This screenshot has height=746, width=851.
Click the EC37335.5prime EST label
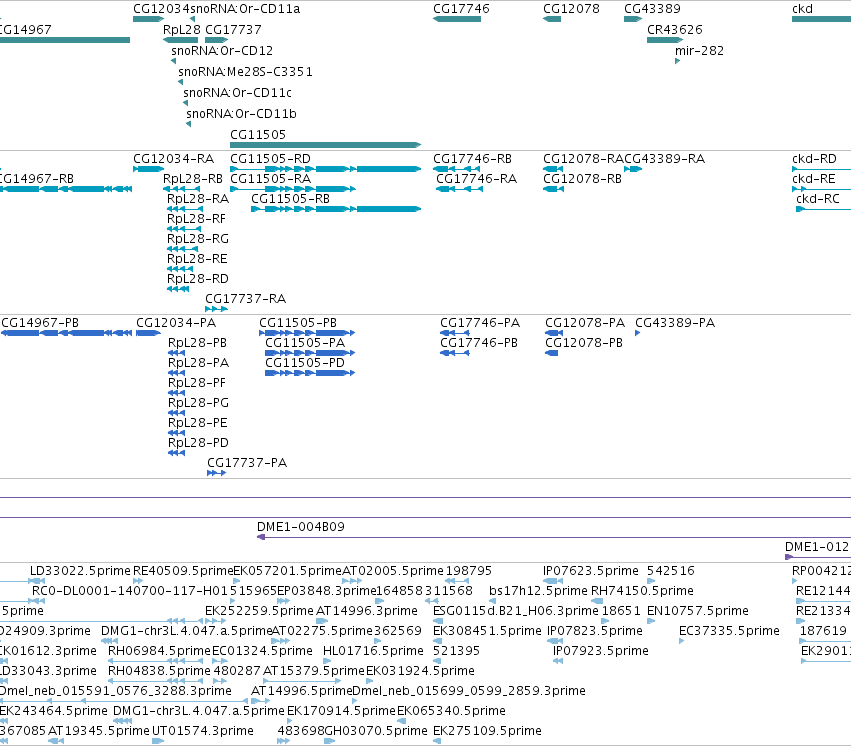coord(729,631)
